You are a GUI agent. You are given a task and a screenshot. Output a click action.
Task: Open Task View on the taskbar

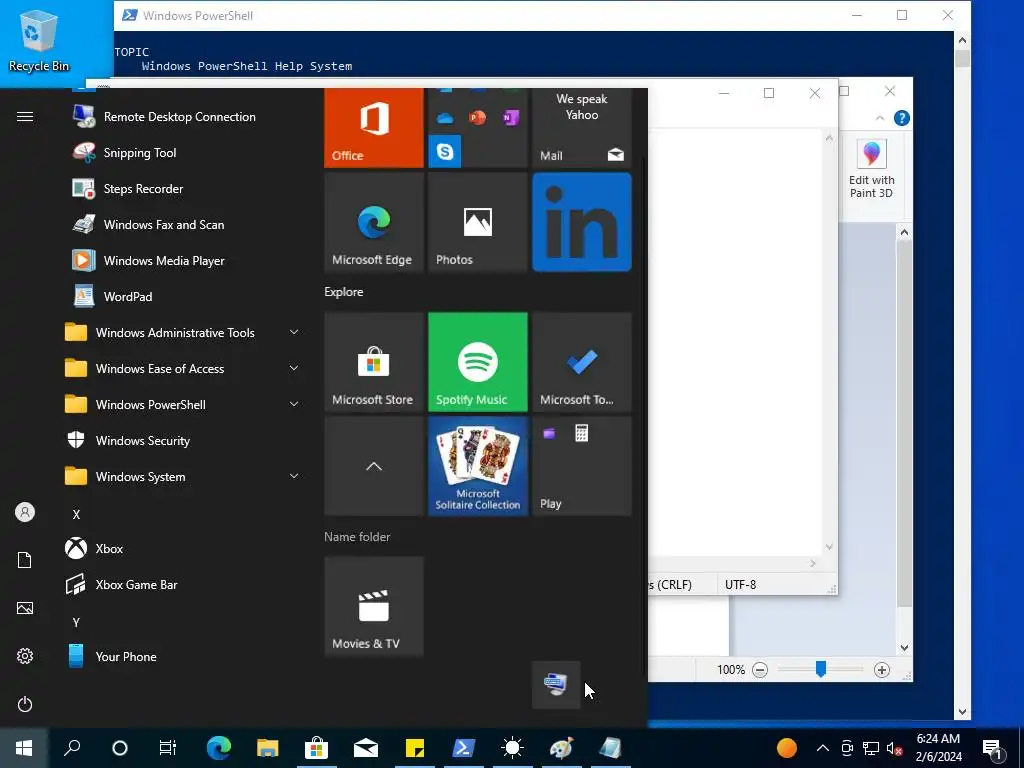pos(168,748)
